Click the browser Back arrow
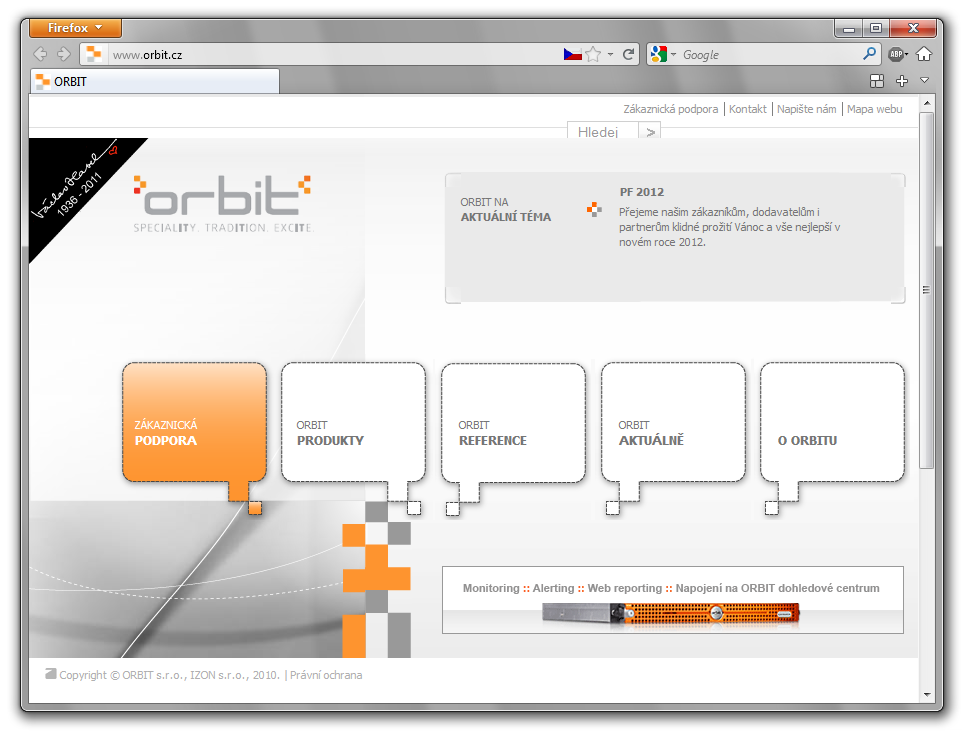The height and width of the screenshot is (733, 970). [x=40, y=54]
